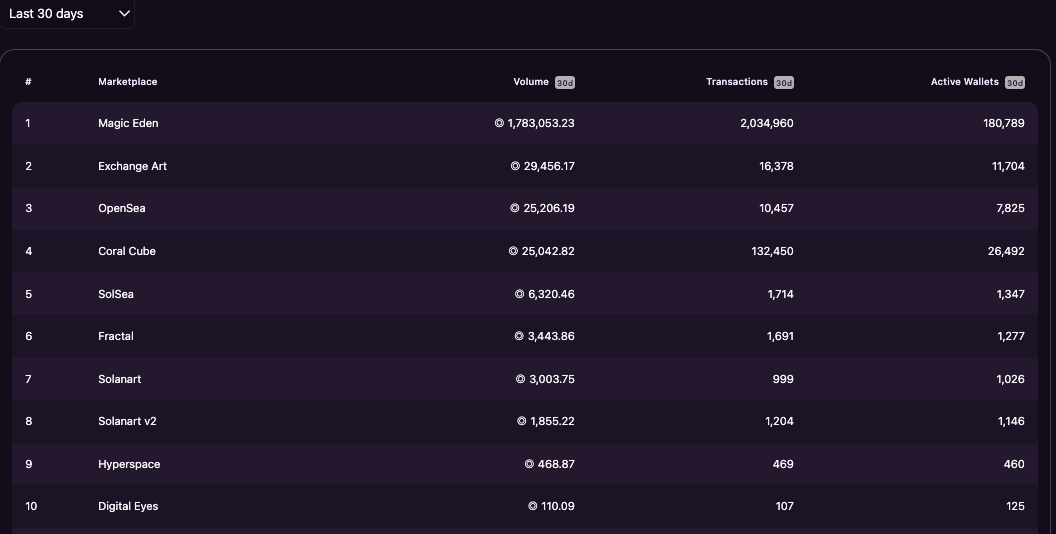Viewport: 1056px width, 534px height.
Task: Click the SOL icon beside 110.09
Action: pos(533,506)
